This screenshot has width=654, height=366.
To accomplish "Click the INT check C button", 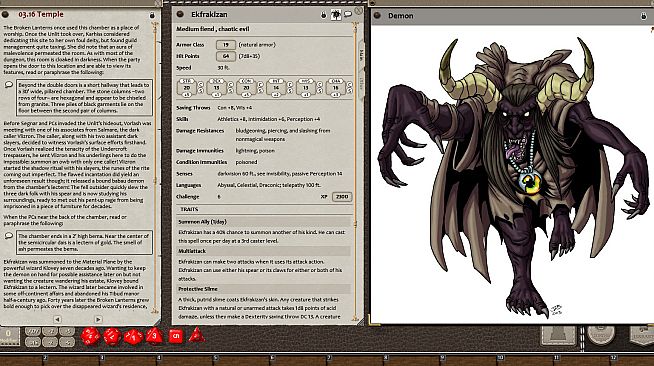I will coord(290,84).
